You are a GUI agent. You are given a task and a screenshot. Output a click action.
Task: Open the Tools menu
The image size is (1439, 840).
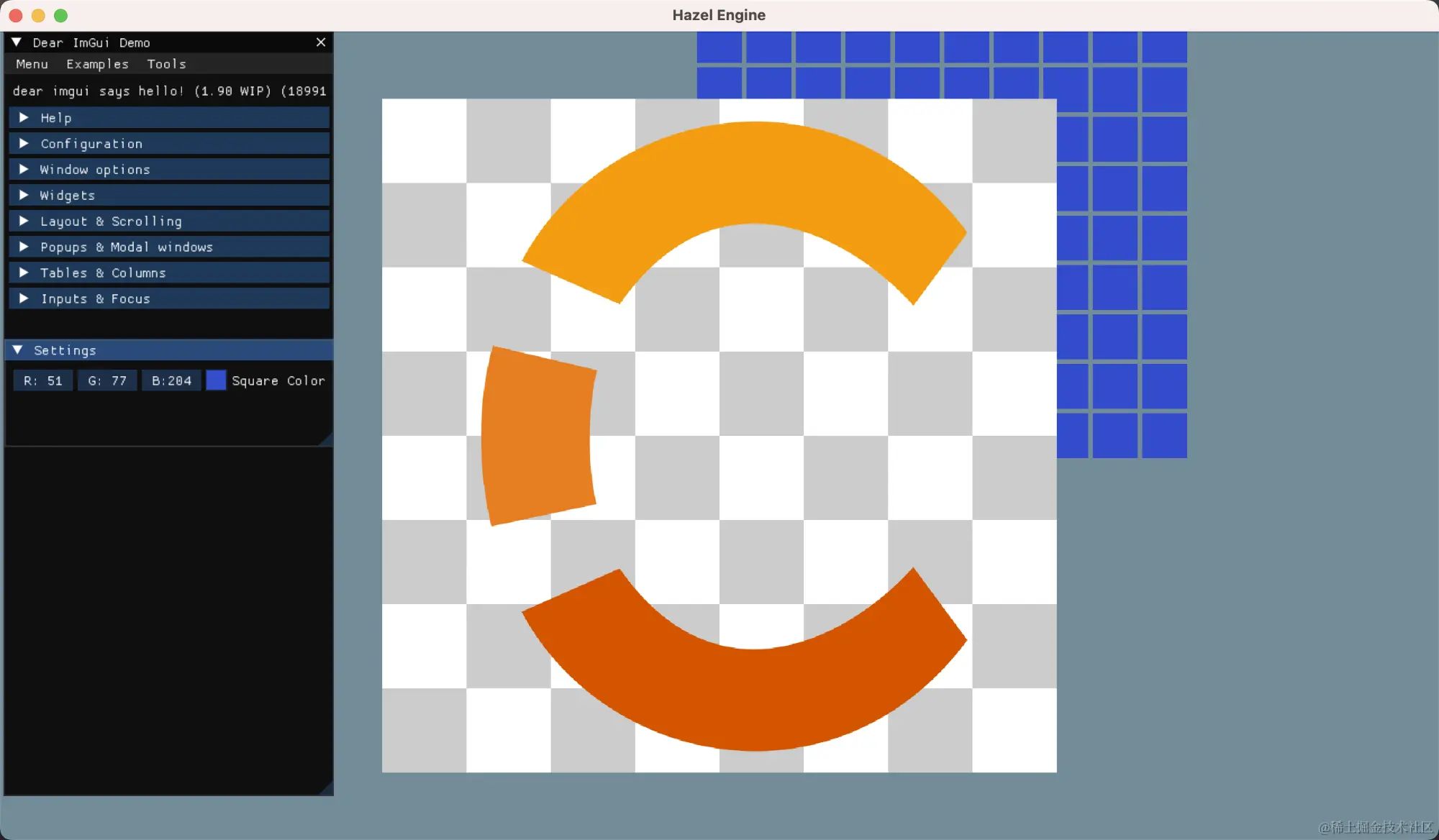[x=167, y=64]
